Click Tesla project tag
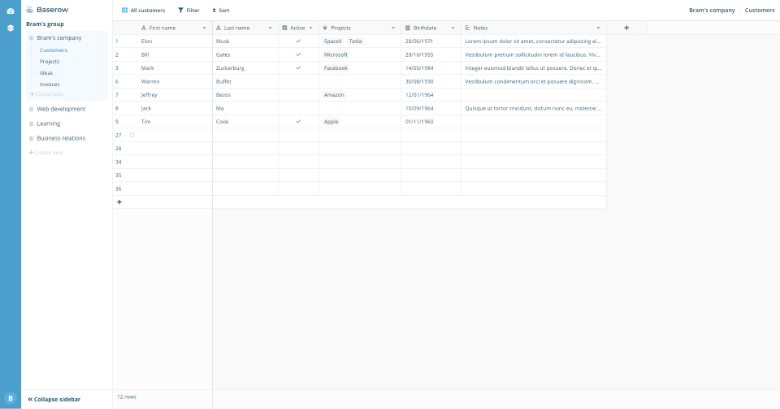 [355, 41]
